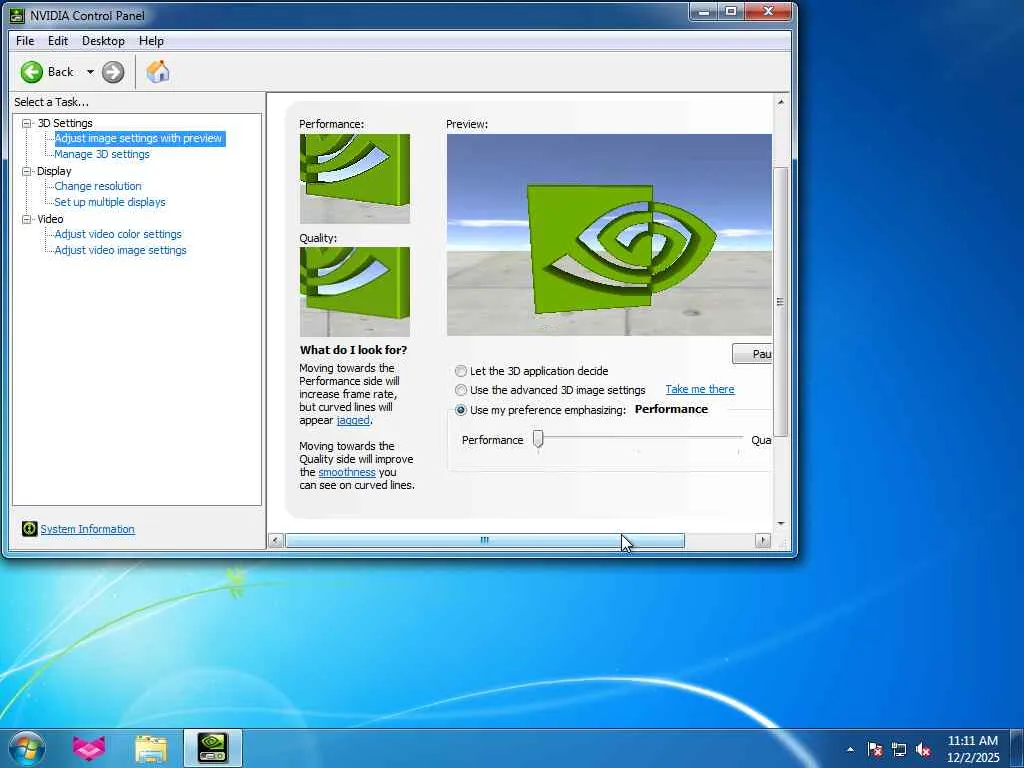This screenshot has height=768, width=1024.
Task: Select 'Let the 3D application decide' option
Action: click(x=461, y=371)
